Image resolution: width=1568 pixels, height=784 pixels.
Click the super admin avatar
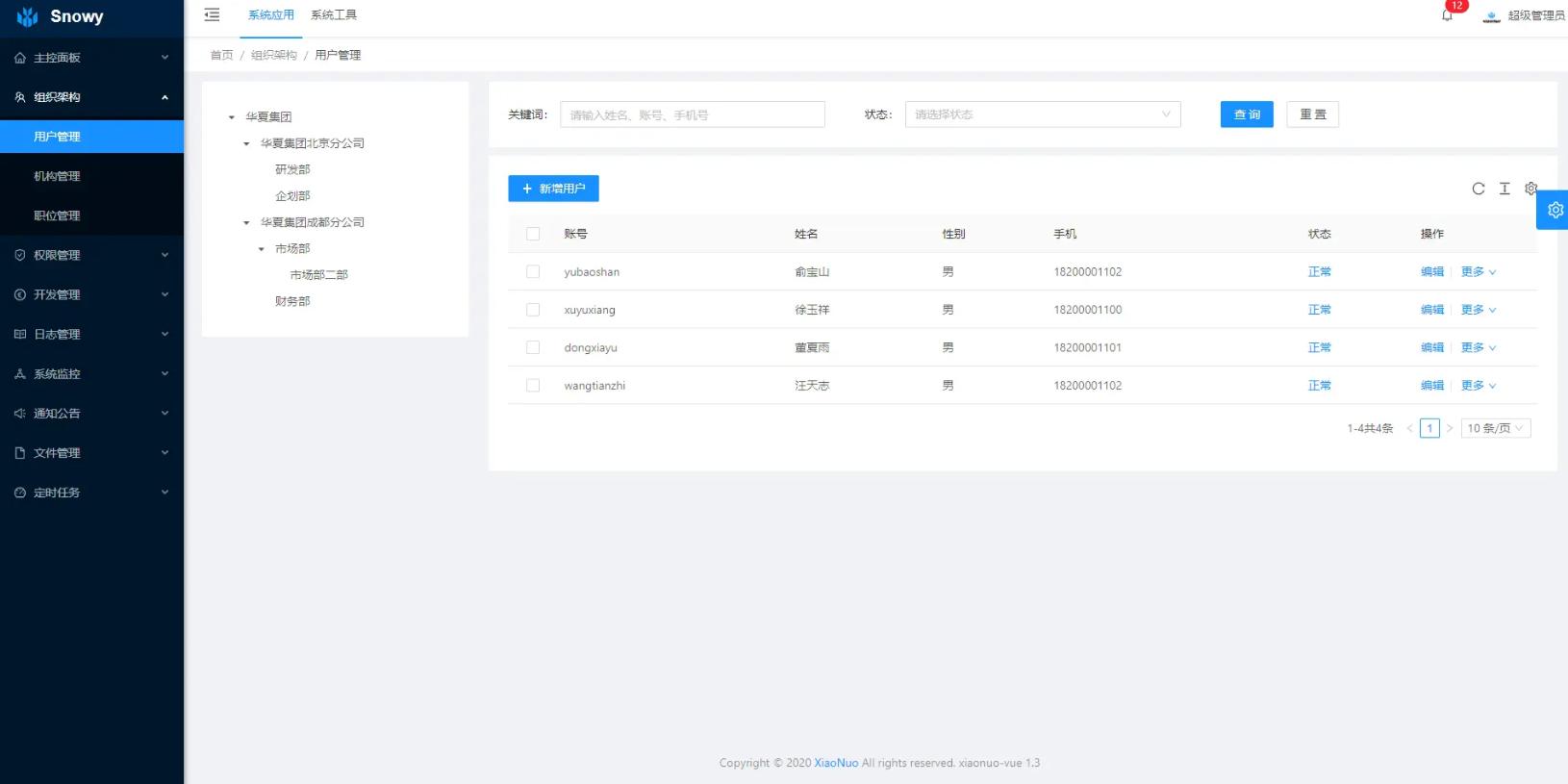(x=1491, y=16)
